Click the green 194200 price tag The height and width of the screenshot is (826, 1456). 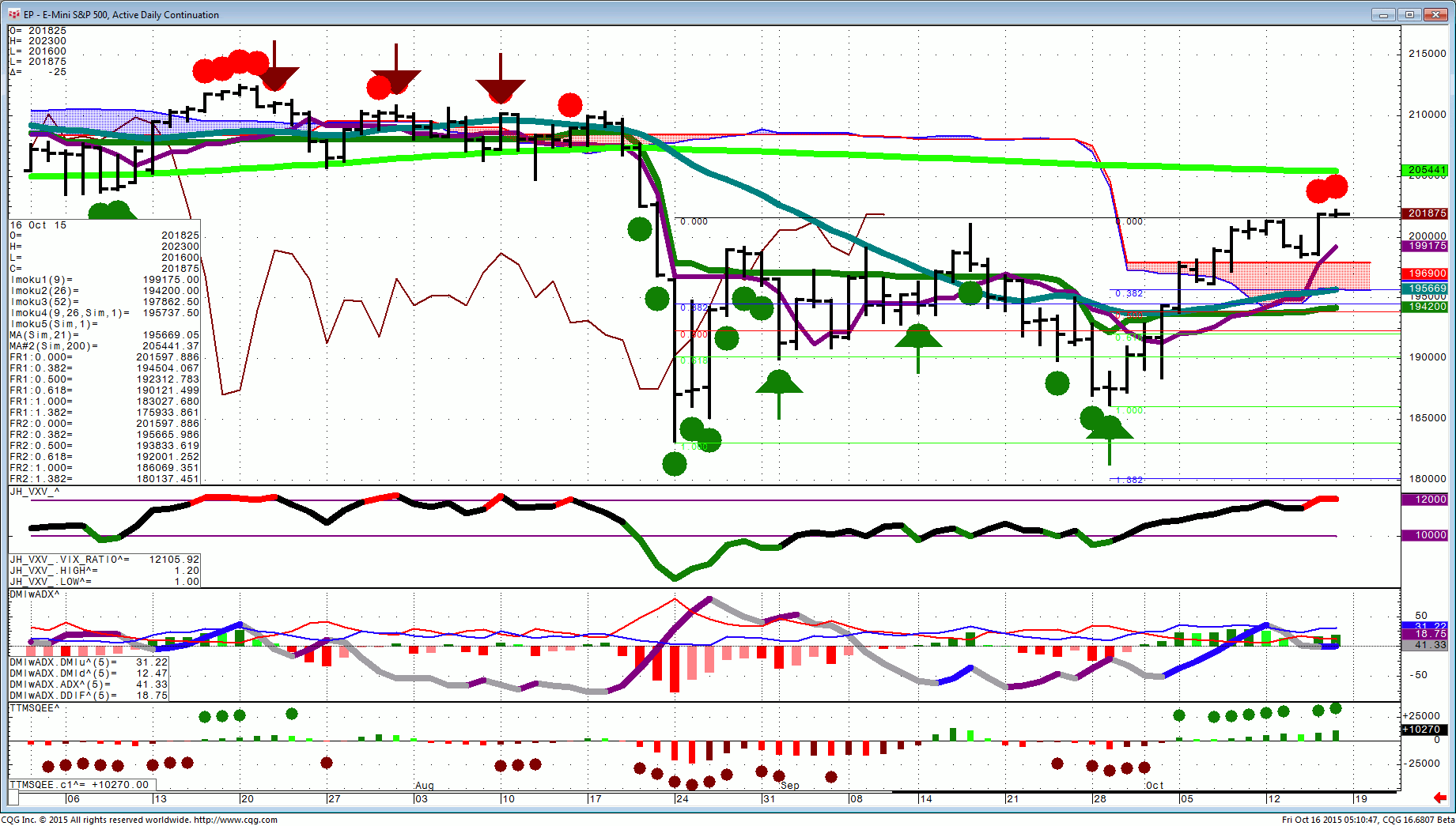[x=1424, y=307]
